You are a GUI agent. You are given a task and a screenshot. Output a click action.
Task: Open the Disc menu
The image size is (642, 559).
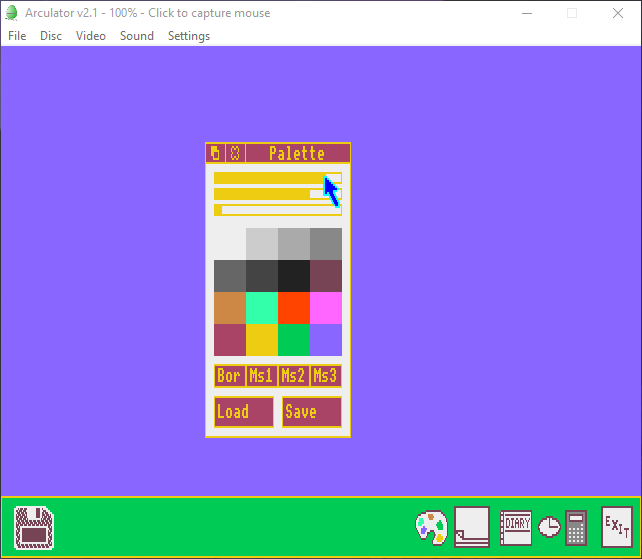pos(51,36)
